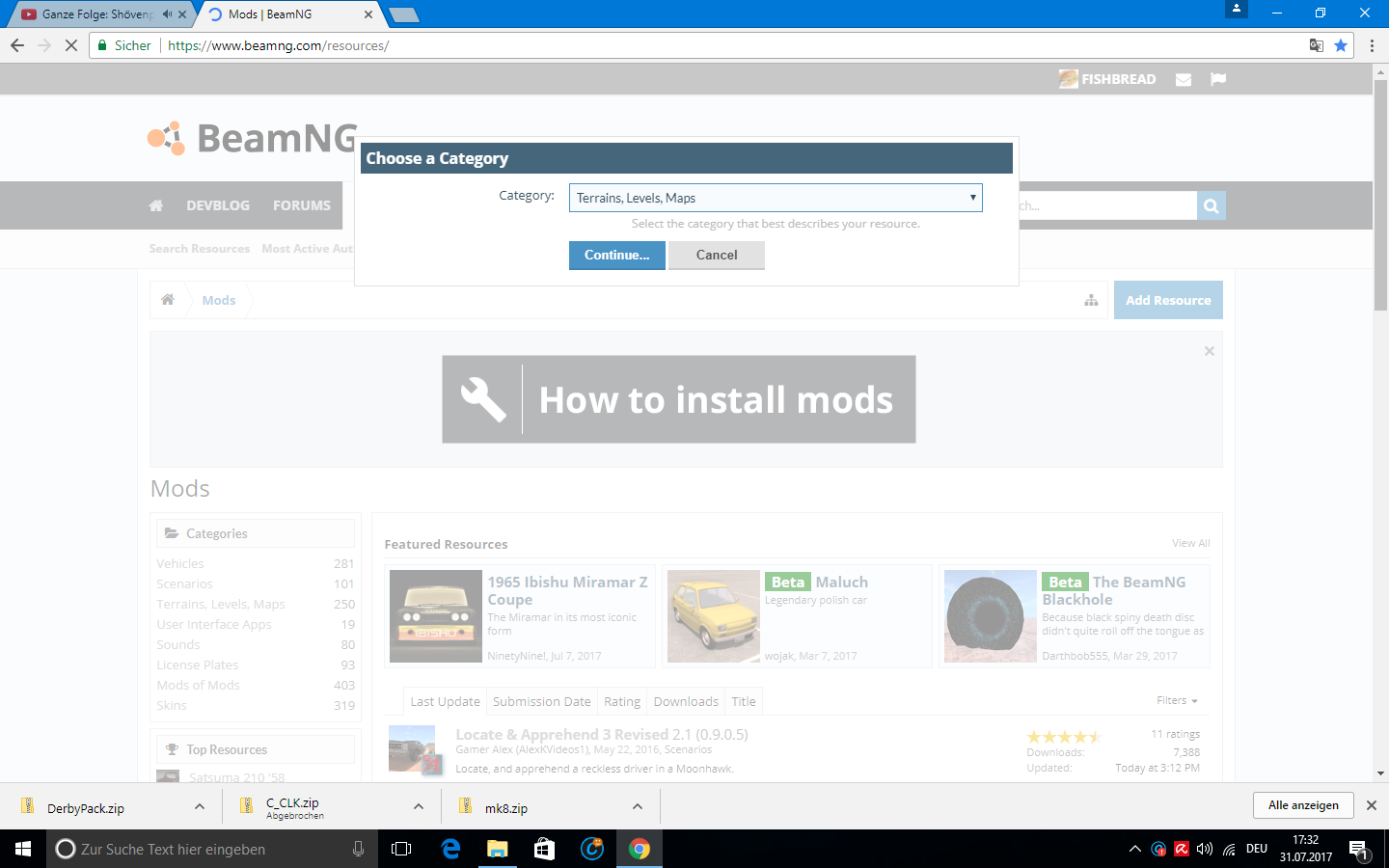This screenshot has height=868, width=1389.
Task: Click Alle anzeigen downloads button
Action: click(1303, 805)
